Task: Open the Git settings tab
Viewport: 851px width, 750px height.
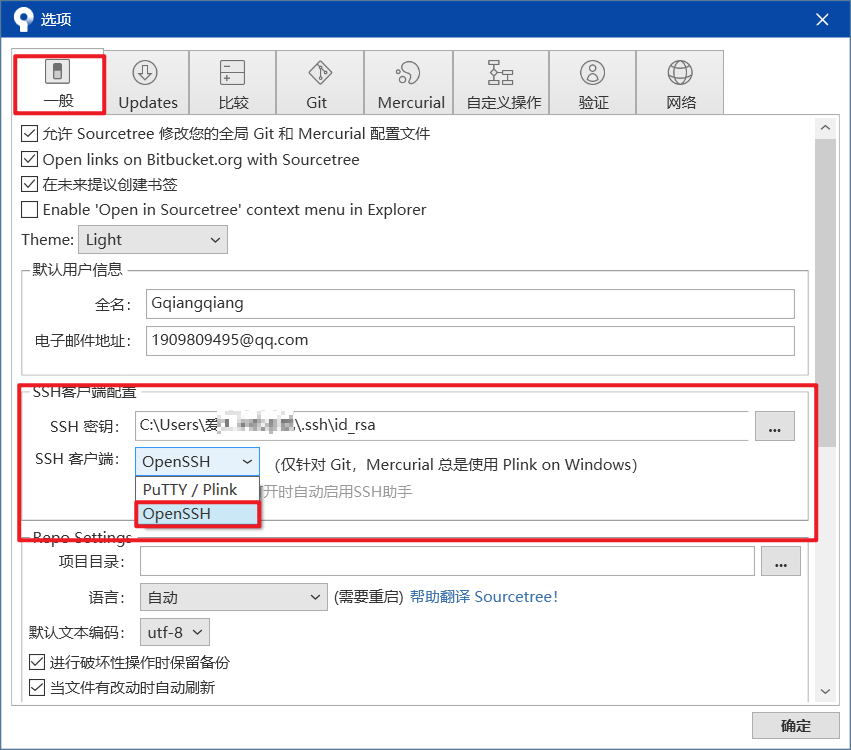Action: click(317, 82)
